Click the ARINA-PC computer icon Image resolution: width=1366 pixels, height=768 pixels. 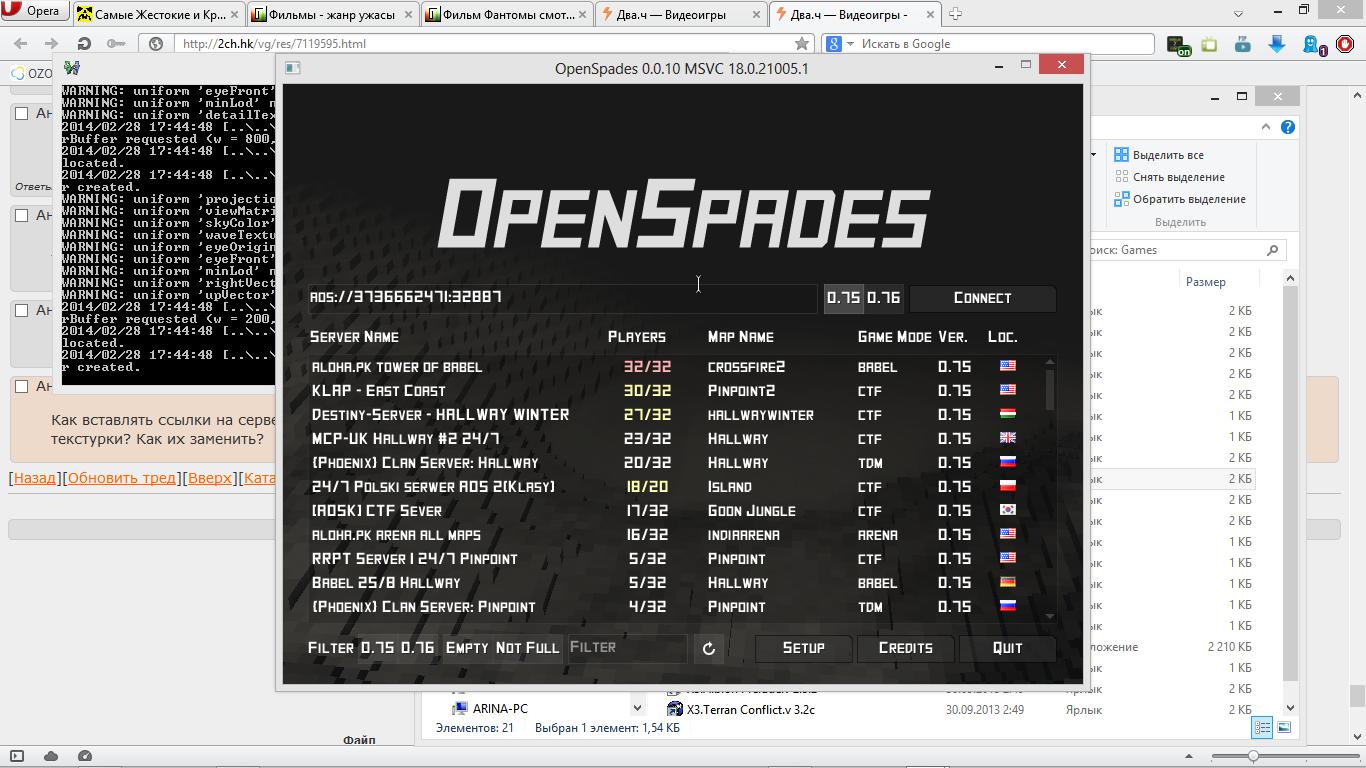[460, 708]
